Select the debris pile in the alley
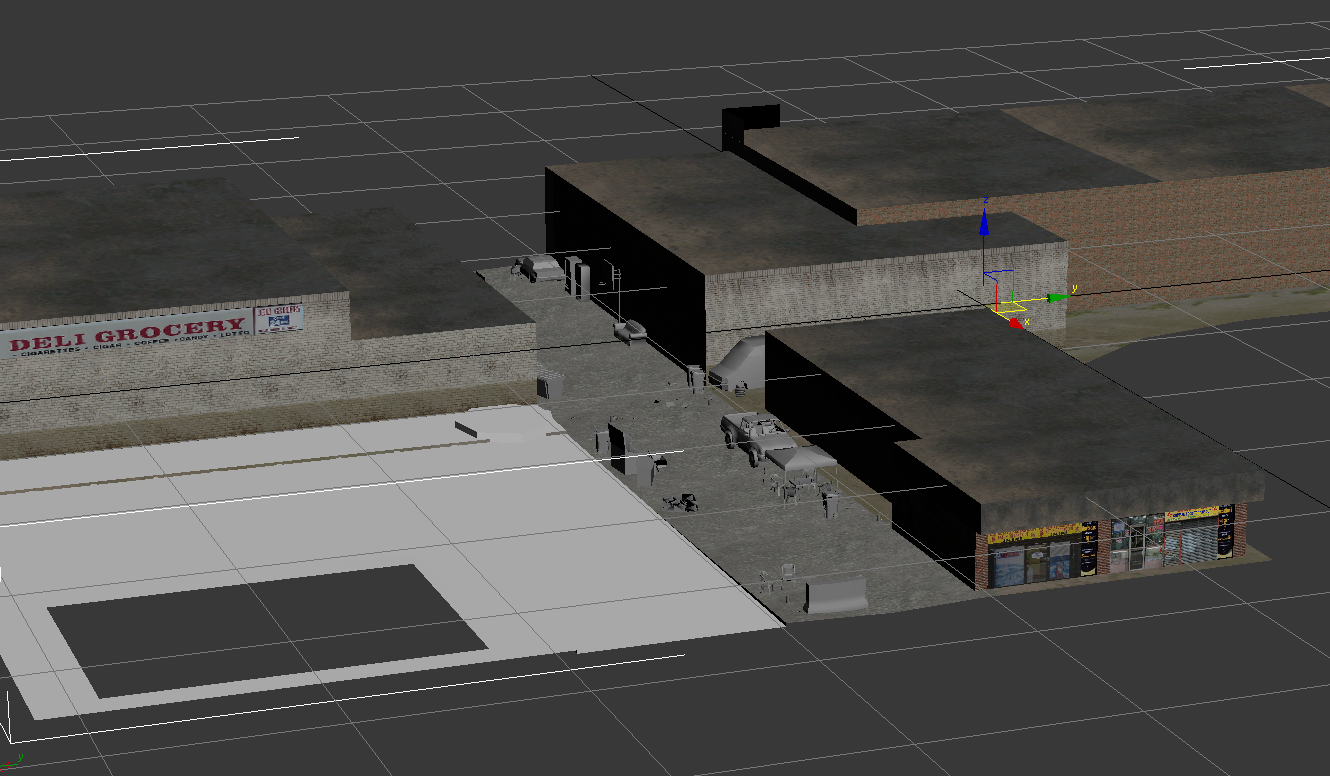Viewport: 1330px width, 776px height. click(x=680, y=500)
